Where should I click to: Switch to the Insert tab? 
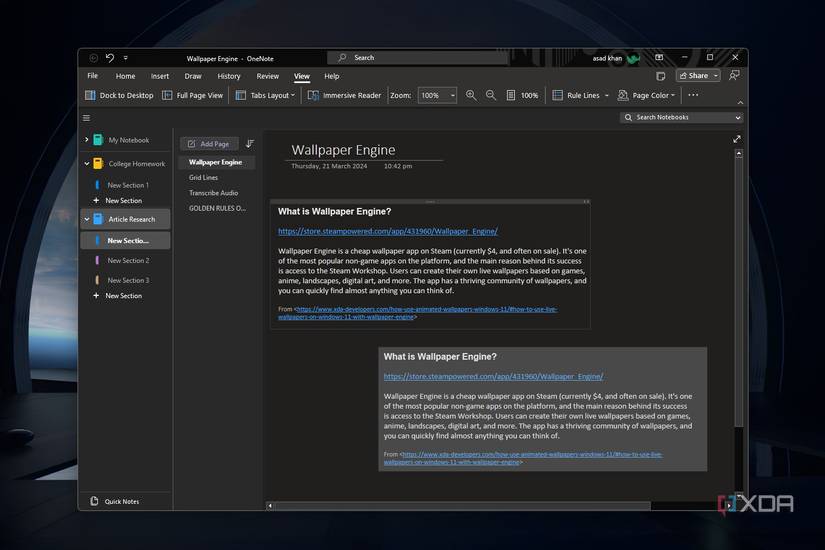click(159, 76)
